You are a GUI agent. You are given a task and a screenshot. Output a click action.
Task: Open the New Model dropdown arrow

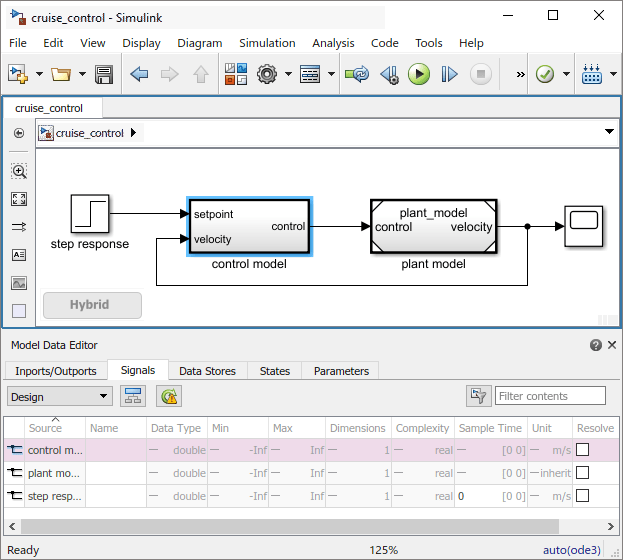tap(39, 74)
